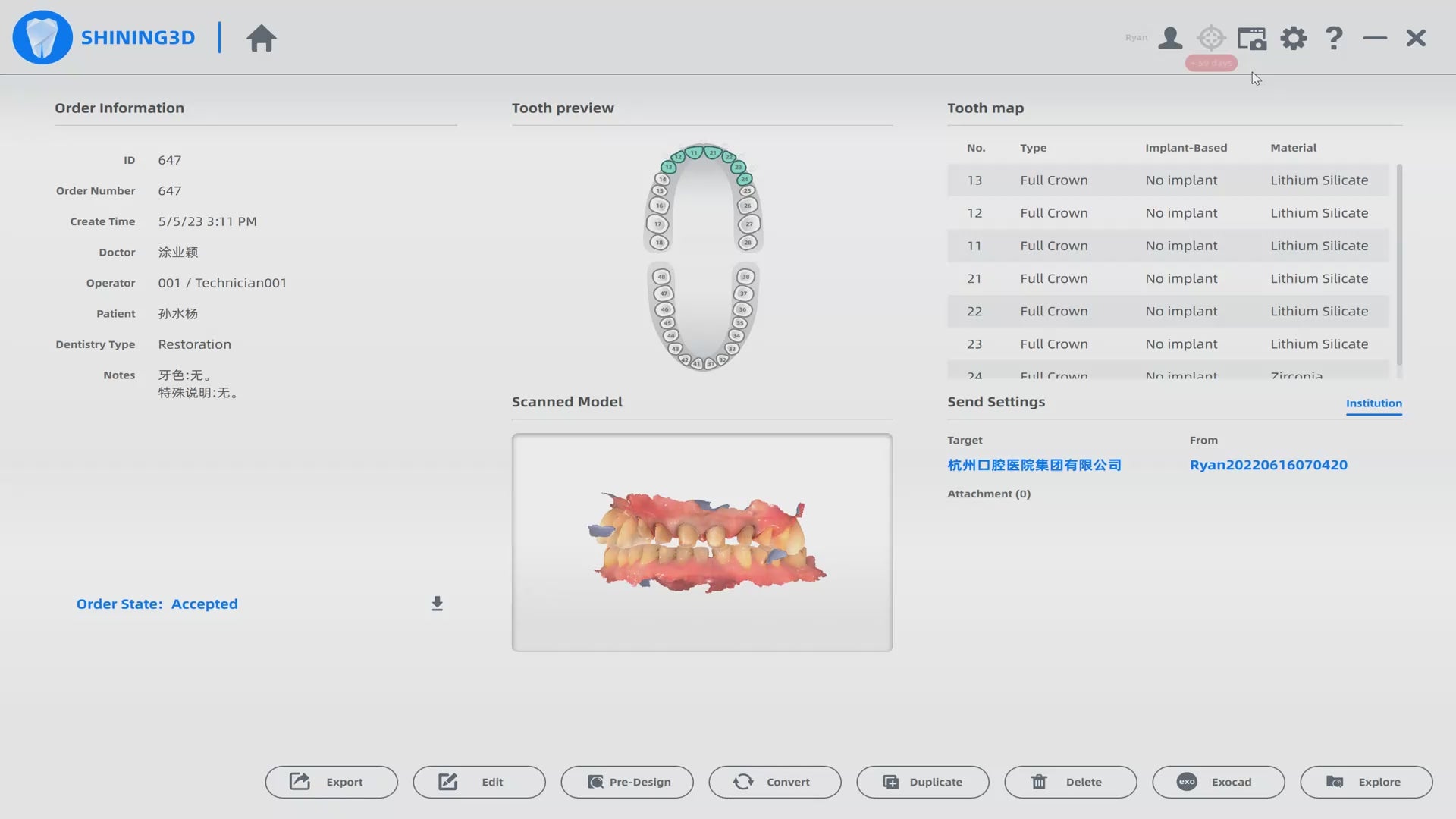Viewport: 1456px width, 819px height.
Task: Open the Help options
Action: tap(1333, 37)
